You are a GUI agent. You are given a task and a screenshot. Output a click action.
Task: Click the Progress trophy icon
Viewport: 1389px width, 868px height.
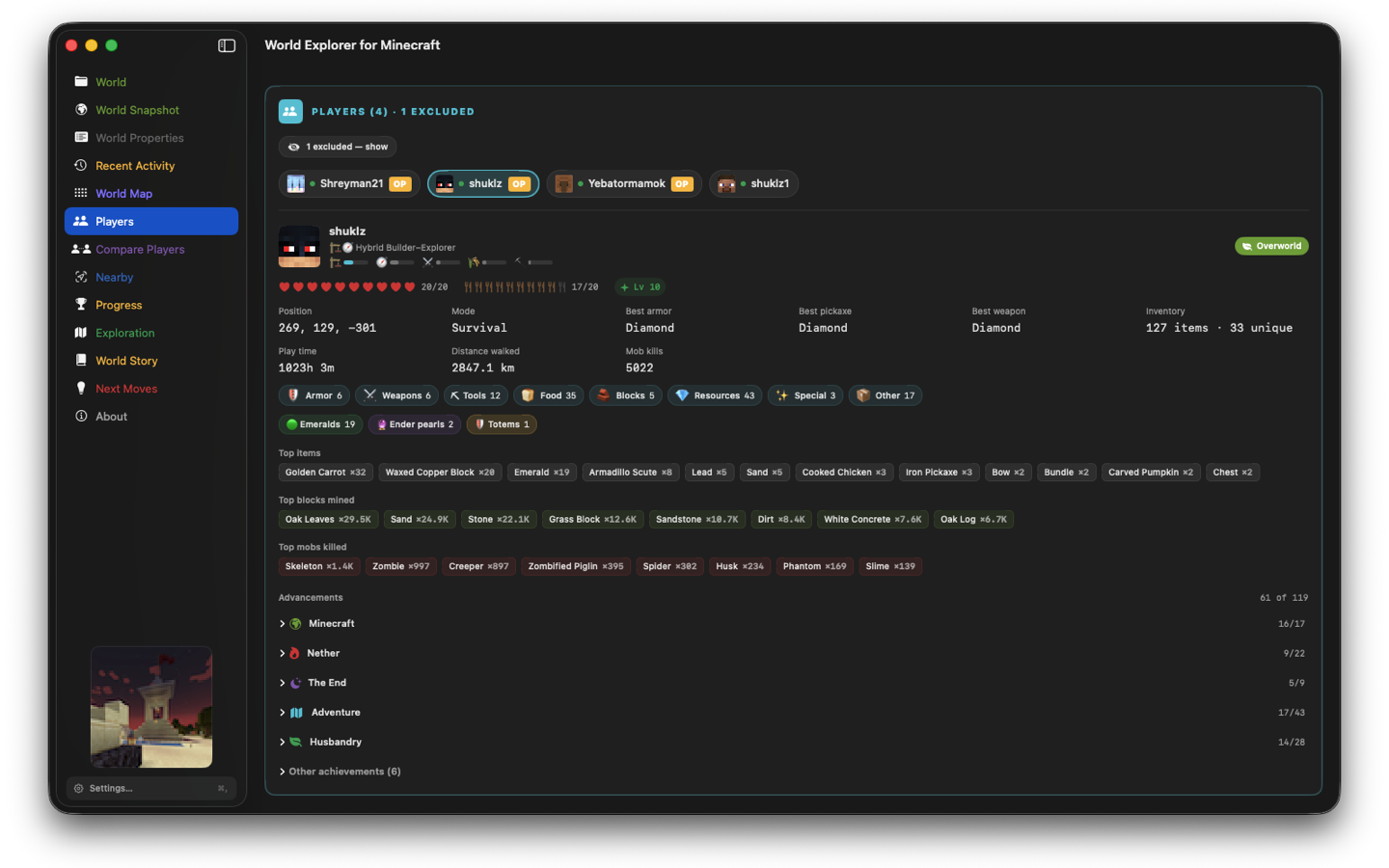point(81,305)
